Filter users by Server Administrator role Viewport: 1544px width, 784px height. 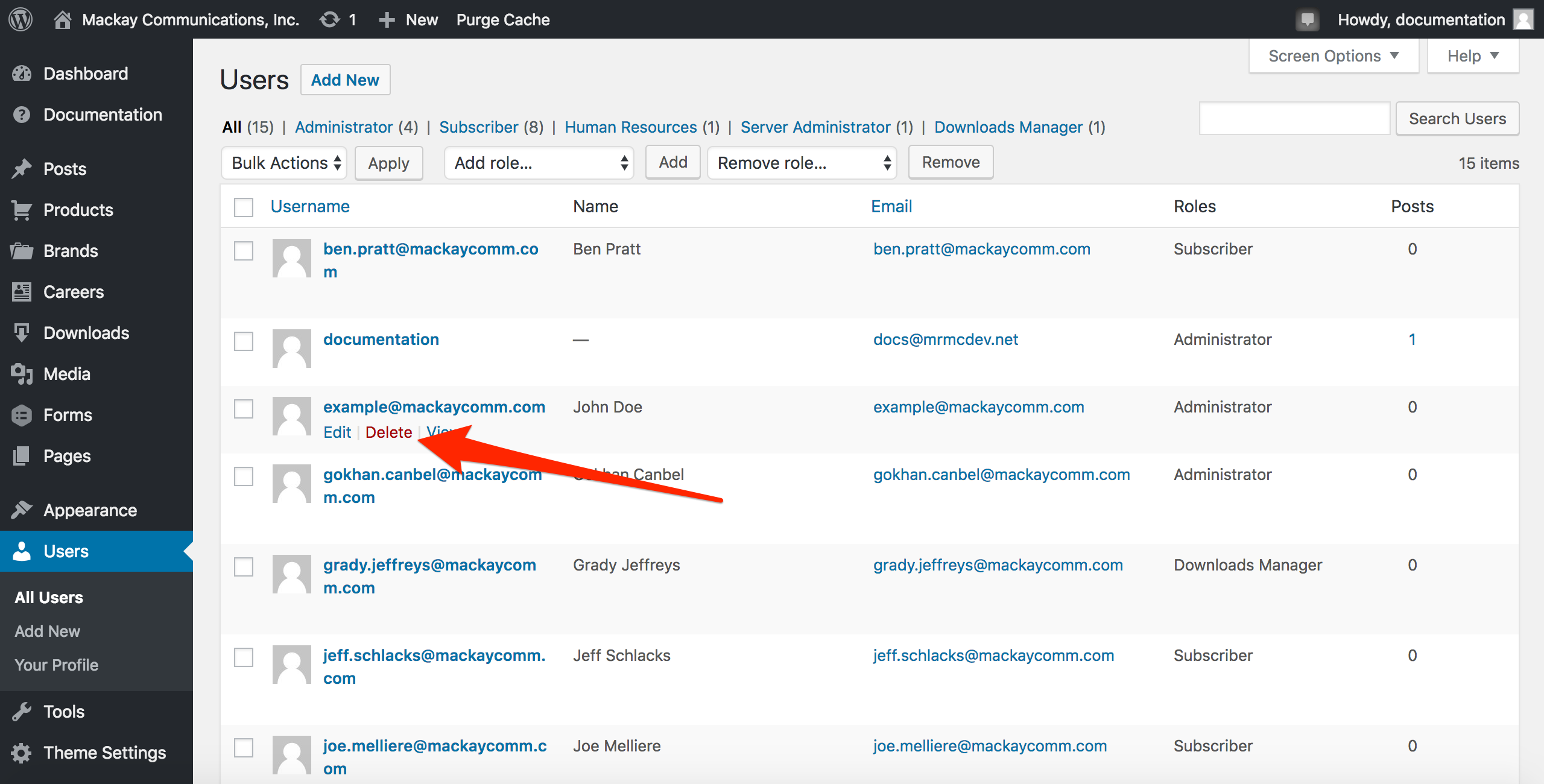[x=815, y=127]
